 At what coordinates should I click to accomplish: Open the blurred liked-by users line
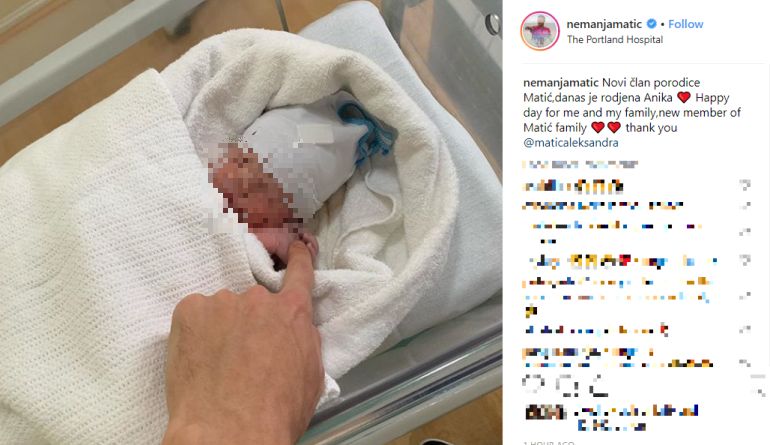(x=611, y=417)
